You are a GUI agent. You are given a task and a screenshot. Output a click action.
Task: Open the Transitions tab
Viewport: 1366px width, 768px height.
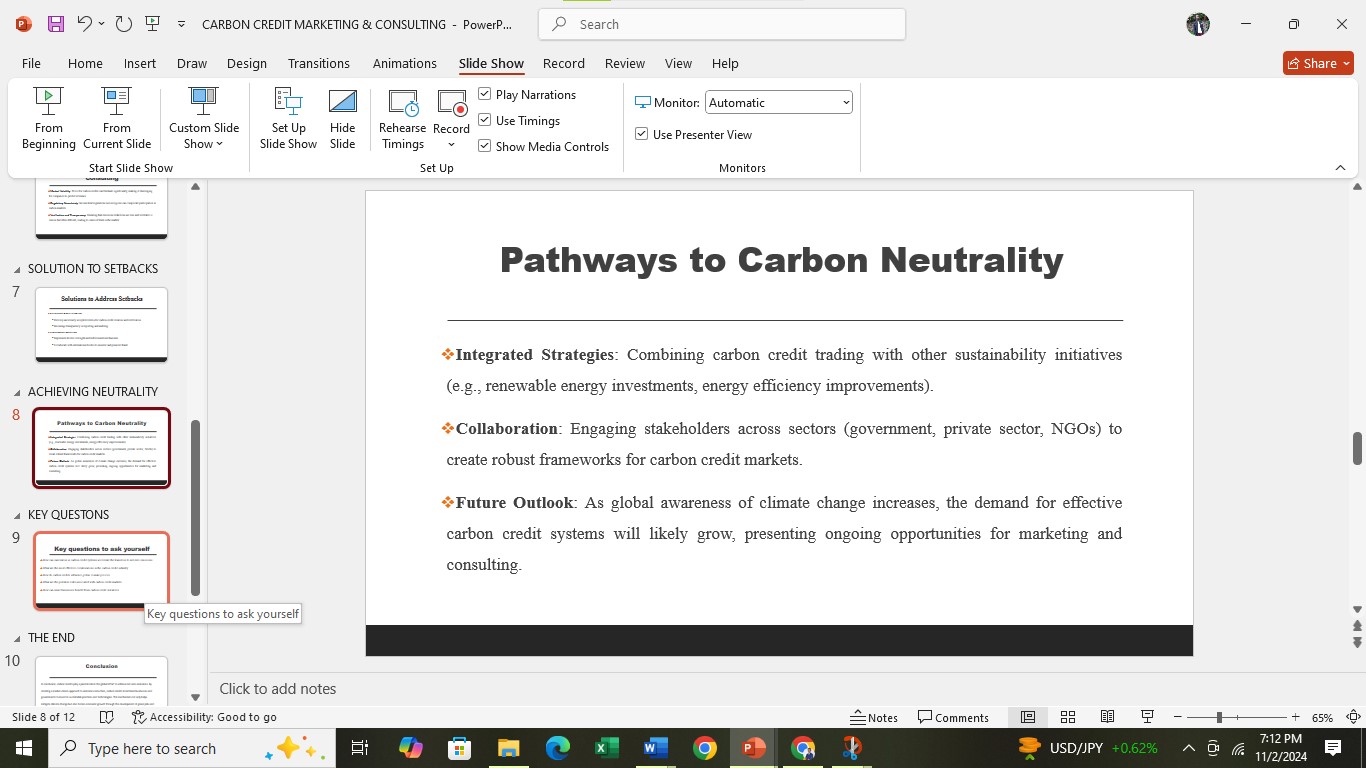tap(318, 63)
